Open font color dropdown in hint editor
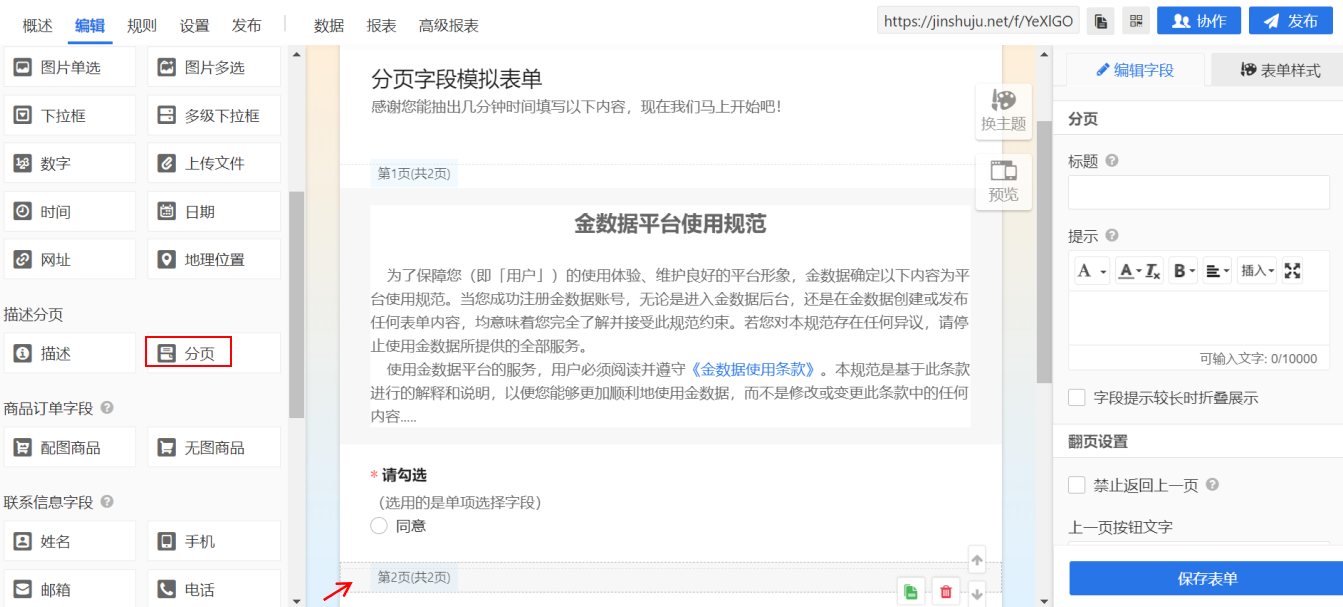This screenshot has height=607, width=1343. click(1129, 271)
